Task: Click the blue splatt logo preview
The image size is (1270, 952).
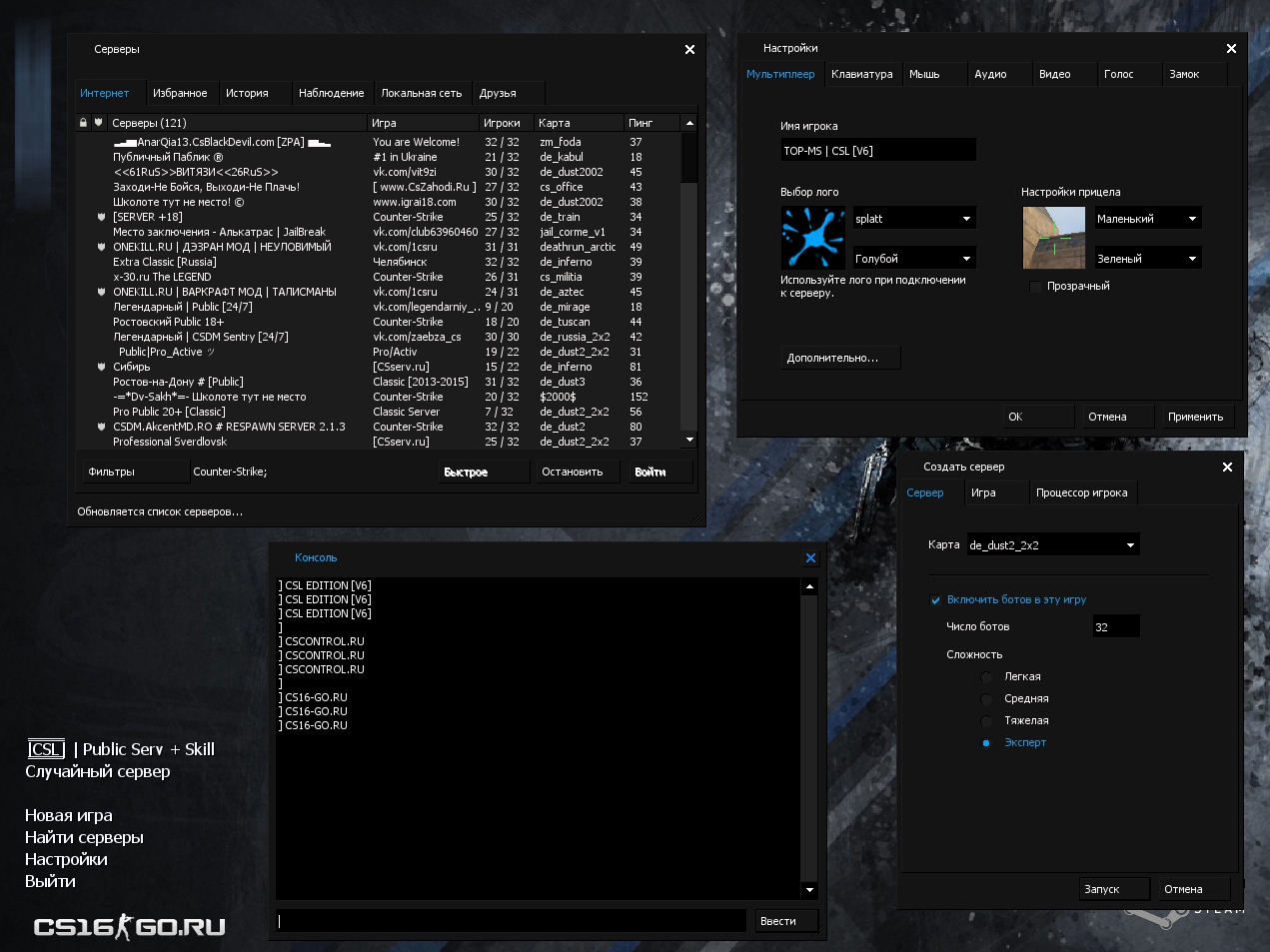Action: coord(813,238)
